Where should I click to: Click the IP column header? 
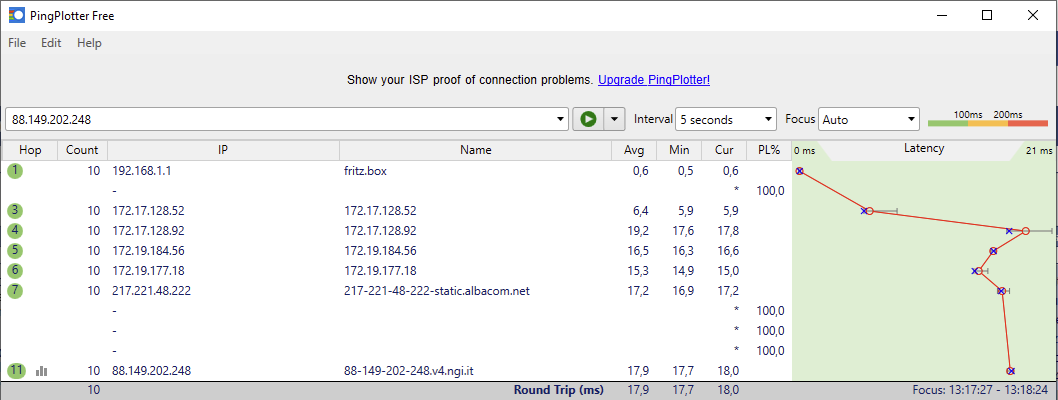coord(223,150)
